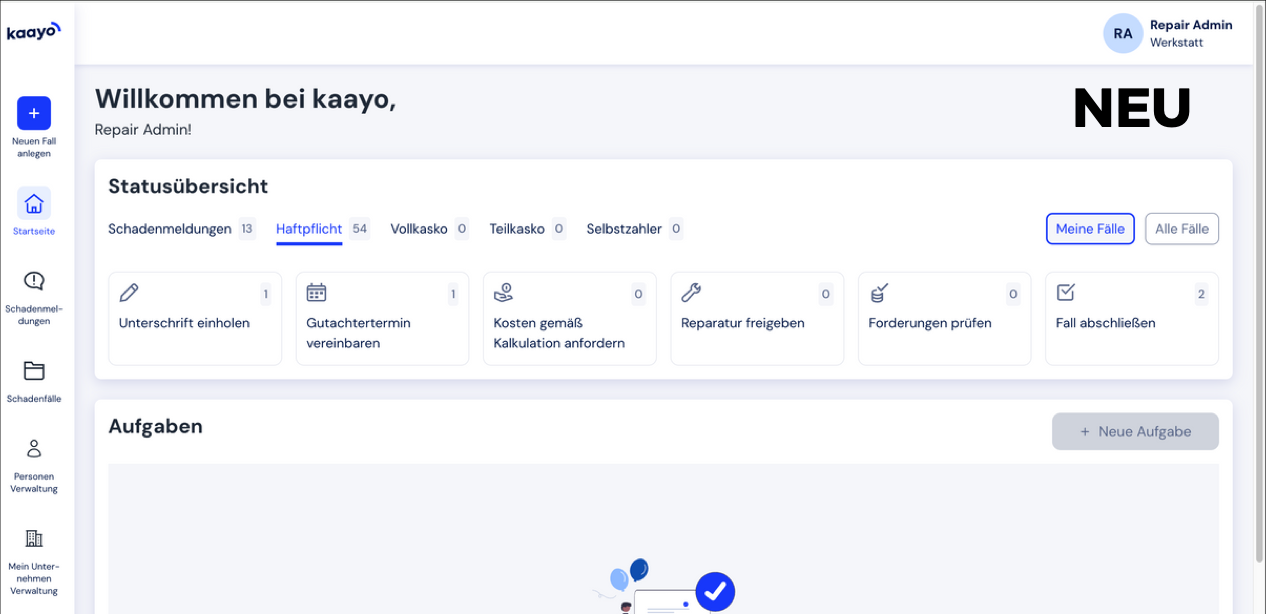Click the RA user avatar
The image size is (1266, 614).
point(1123,33)
